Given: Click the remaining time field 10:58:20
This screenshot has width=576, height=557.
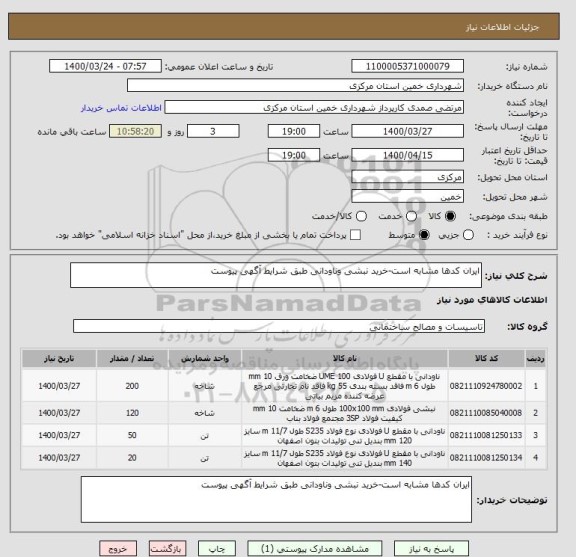Looking at the screenshot, I should (x=136, y=131).
